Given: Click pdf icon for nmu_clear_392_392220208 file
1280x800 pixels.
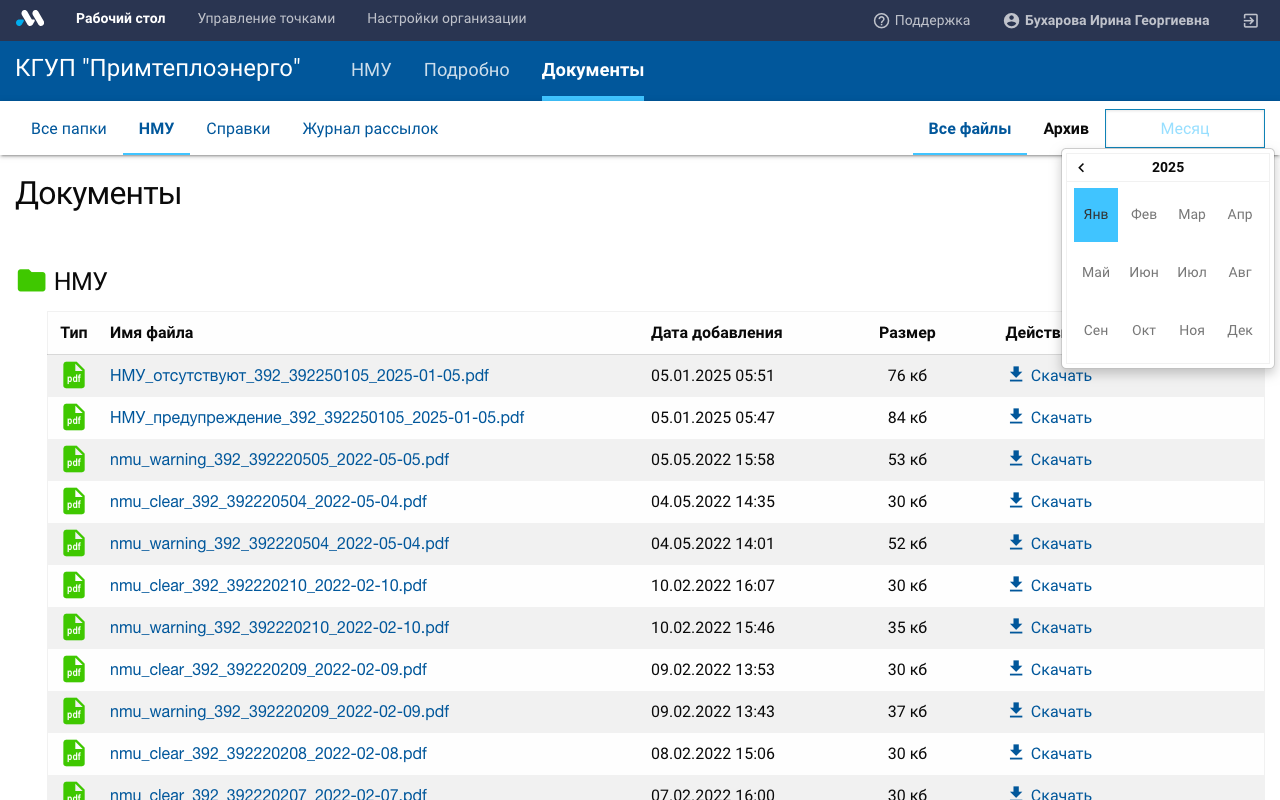Looking at the screenshot, I should (x=74, y=754).
